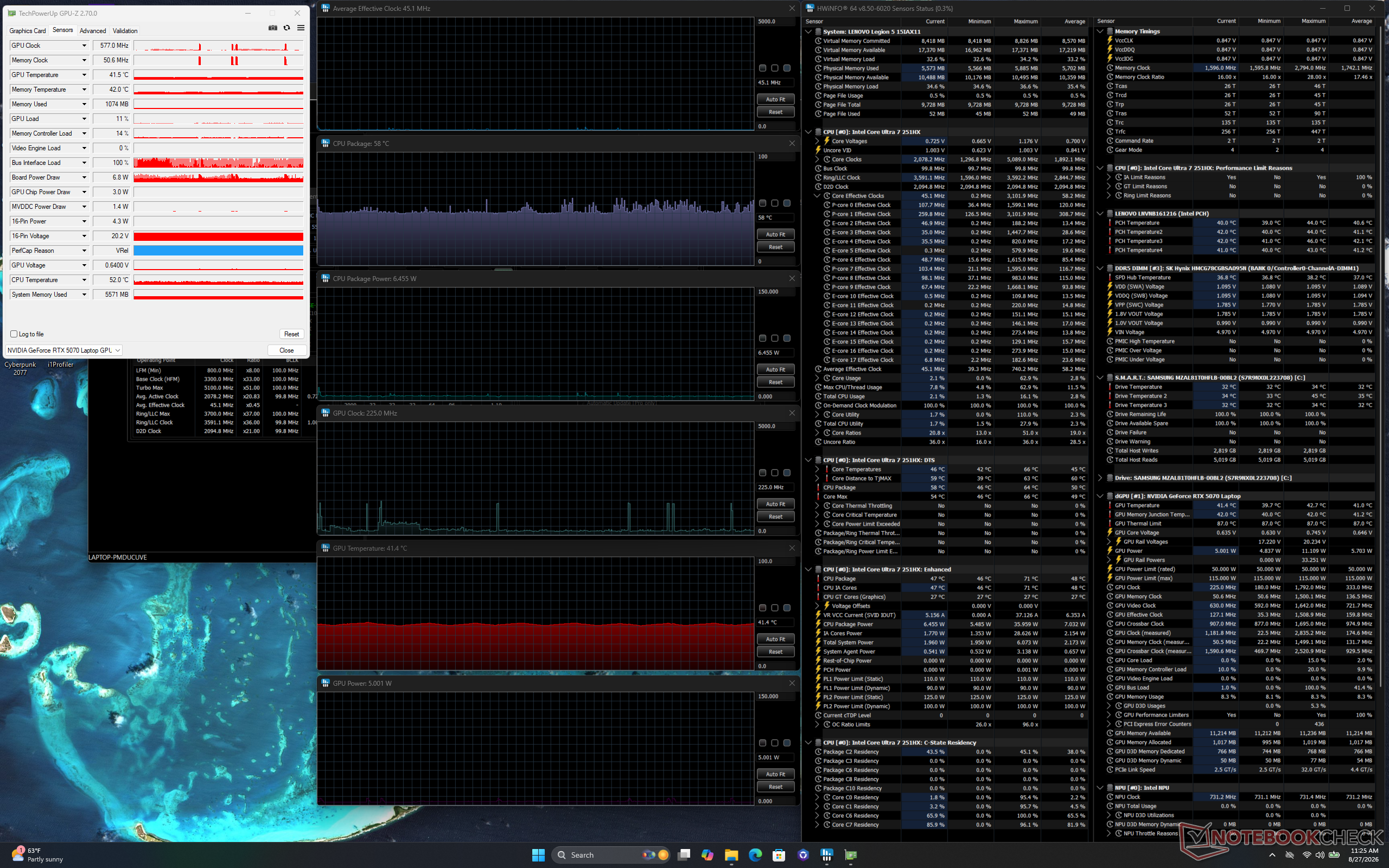This screenshot has width=1389, height=868.
Task: Click the battery tray icon
Action: tap(1334, 855)
